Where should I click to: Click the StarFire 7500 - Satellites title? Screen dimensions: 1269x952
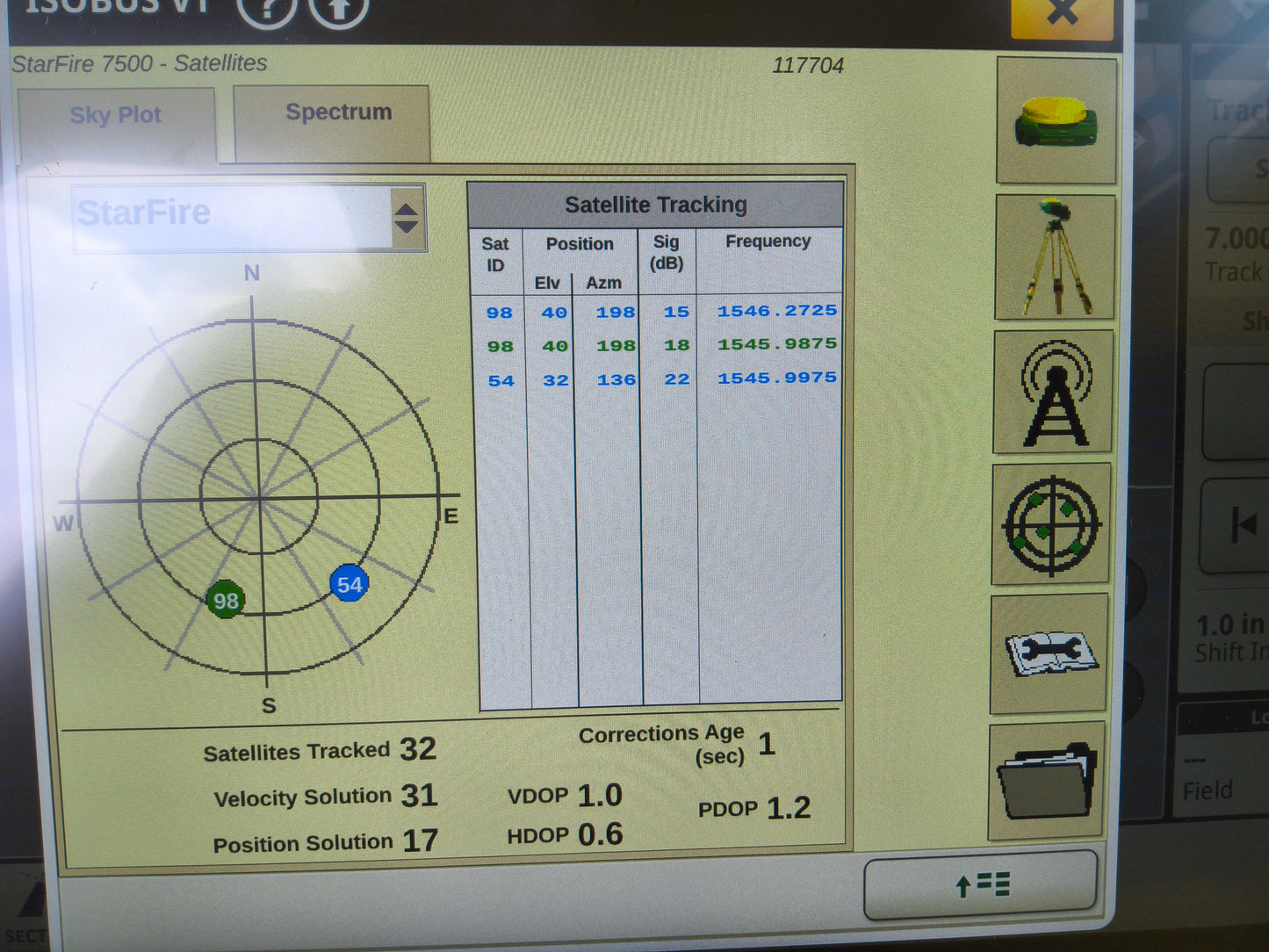click(x=140, y=64)
